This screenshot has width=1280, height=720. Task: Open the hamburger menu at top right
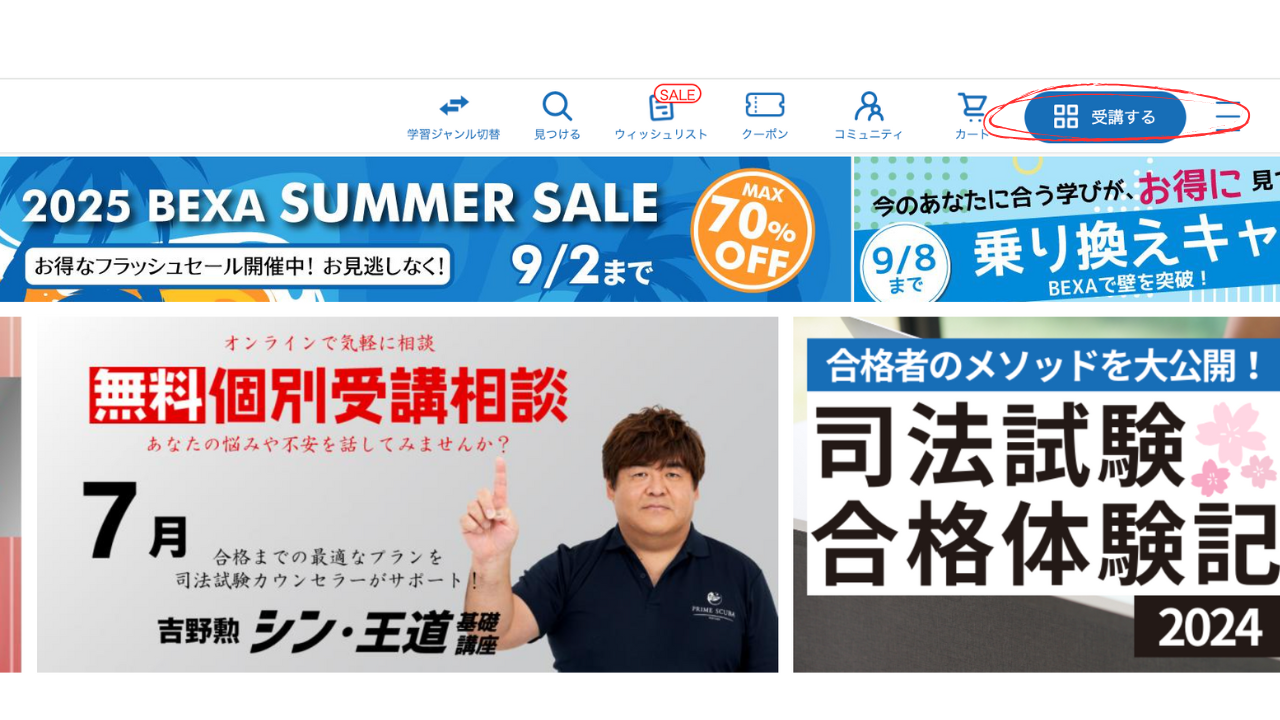coord(1228,117)
